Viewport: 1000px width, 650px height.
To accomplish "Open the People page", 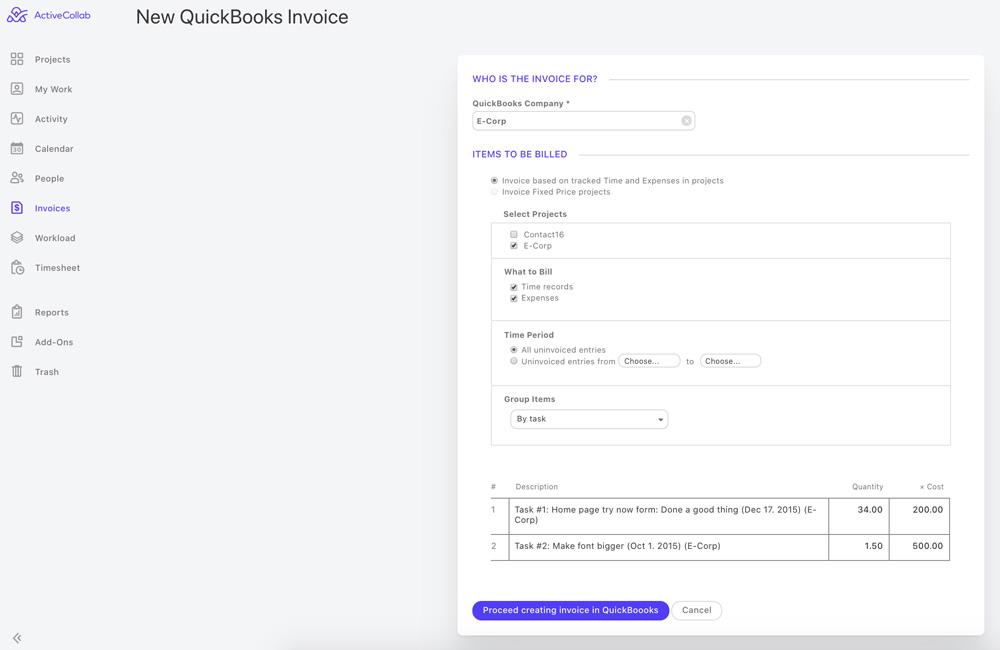I will [49, 179].
